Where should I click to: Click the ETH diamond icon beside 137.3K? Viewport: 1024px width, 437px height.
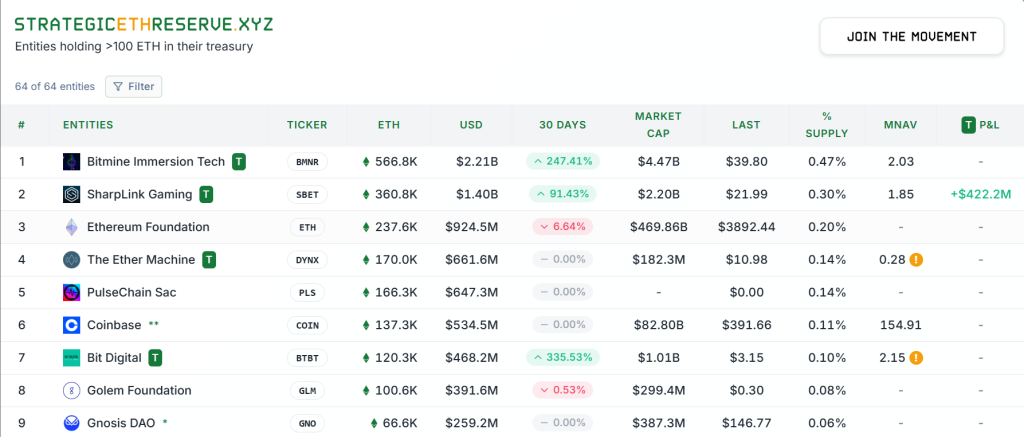[x=366, y=325]
